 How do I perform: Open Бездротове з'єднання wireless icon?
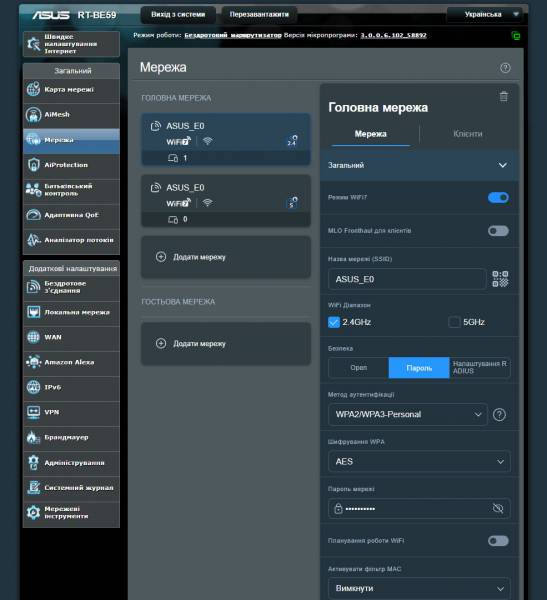pos(33,287)
